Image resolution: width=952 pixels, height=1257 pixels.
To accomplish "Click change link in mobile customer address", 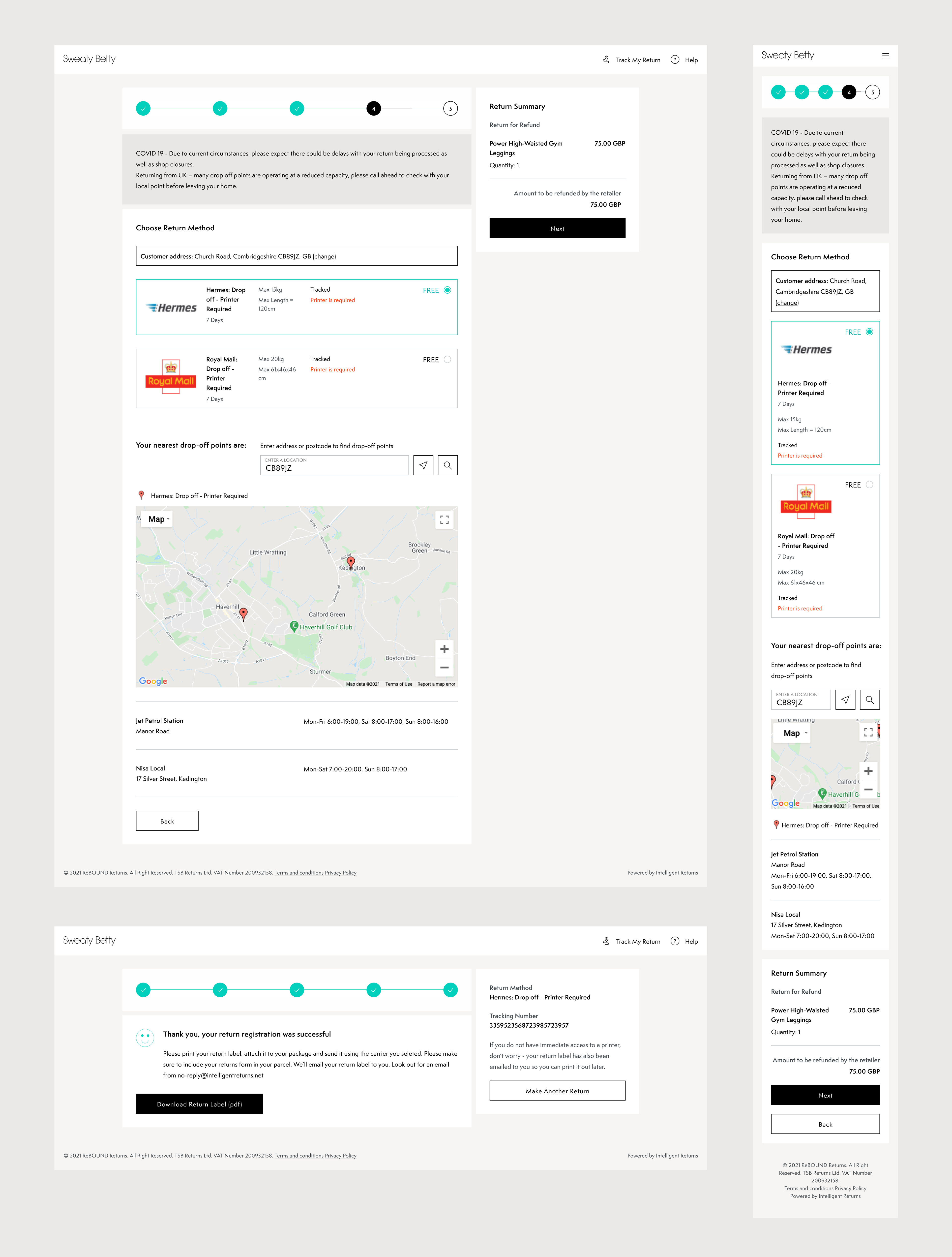I will 787,303.
